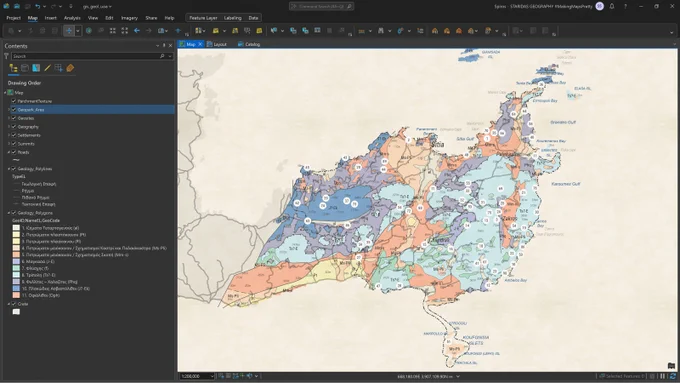Collapse the Geology_Polygons layer legend
The image size is (680, 383).
pyautogui.click(x=9, y=213)
